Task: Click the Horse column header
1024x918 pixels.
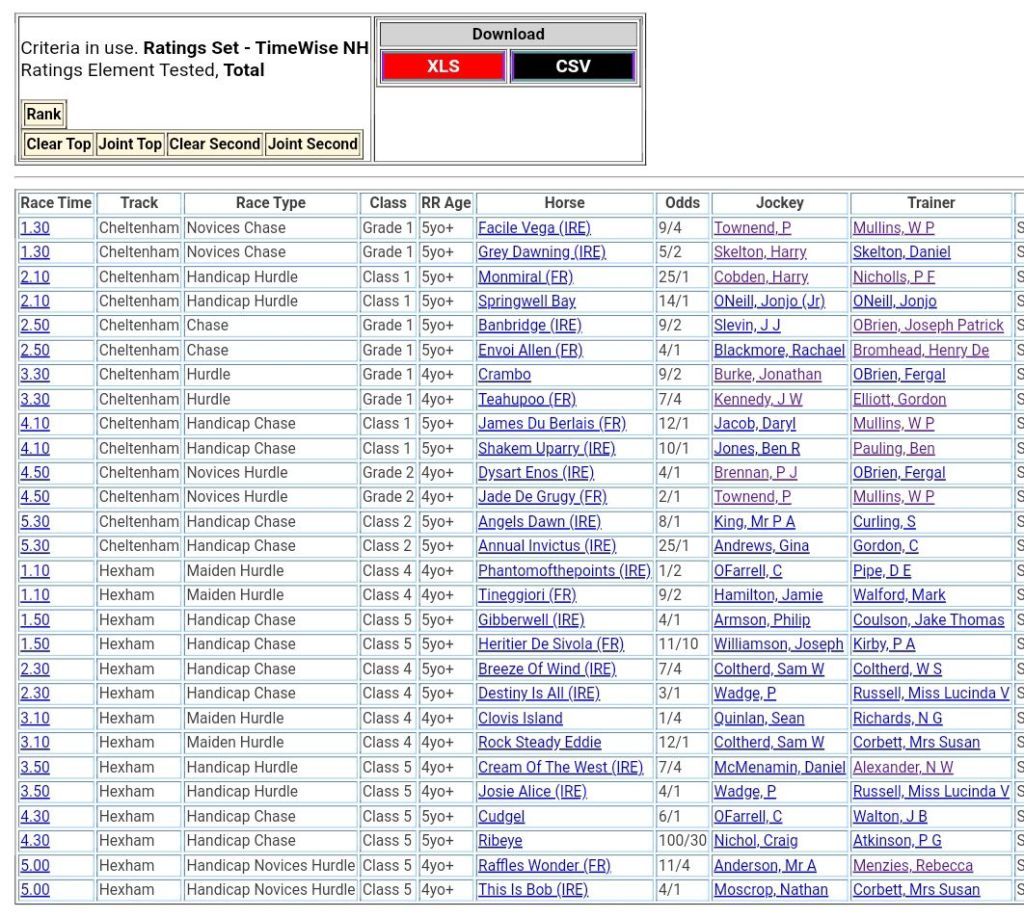Action: tap(564, 203)
